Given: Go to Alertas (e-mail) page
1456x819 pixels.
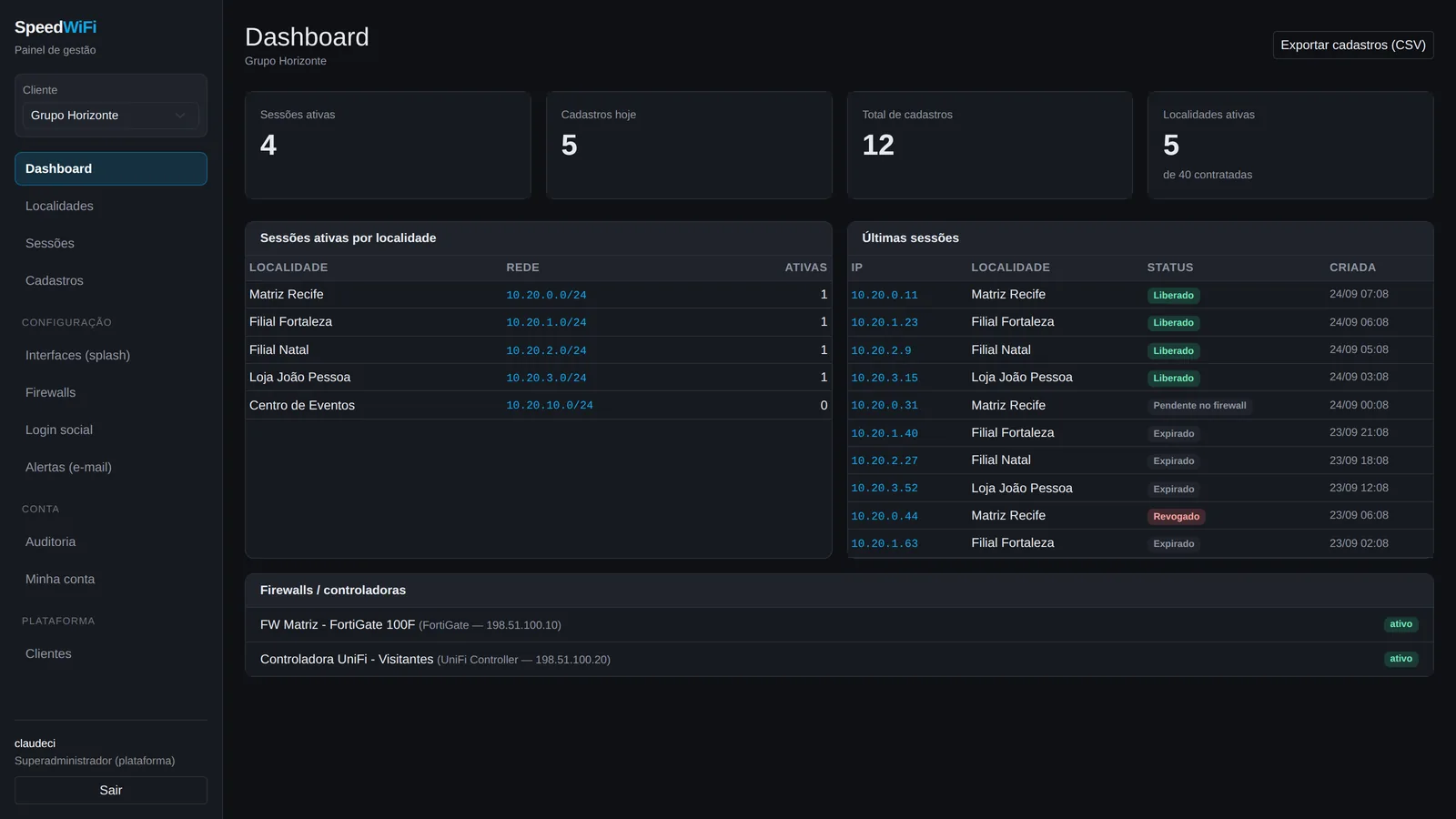Looking at the screenshot, I should [111, 467].
